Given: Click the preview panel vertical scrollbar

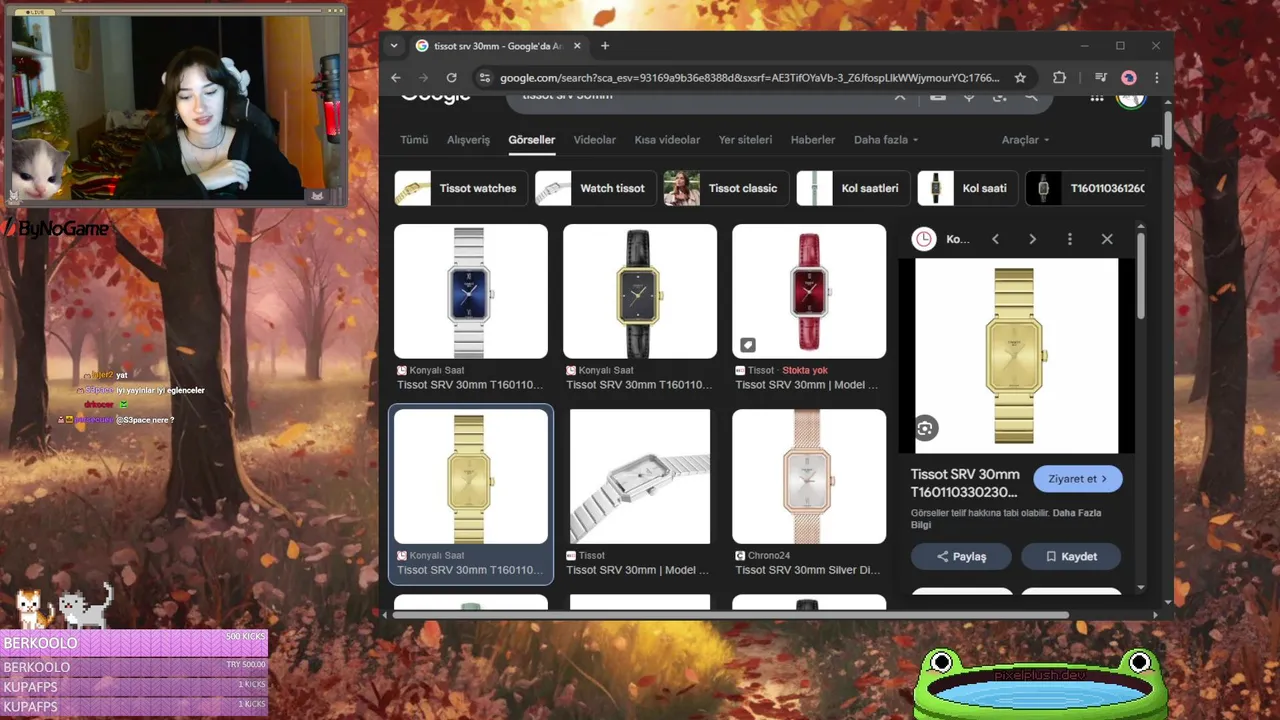Looking at the screenshot, I should click(1141, 276).
